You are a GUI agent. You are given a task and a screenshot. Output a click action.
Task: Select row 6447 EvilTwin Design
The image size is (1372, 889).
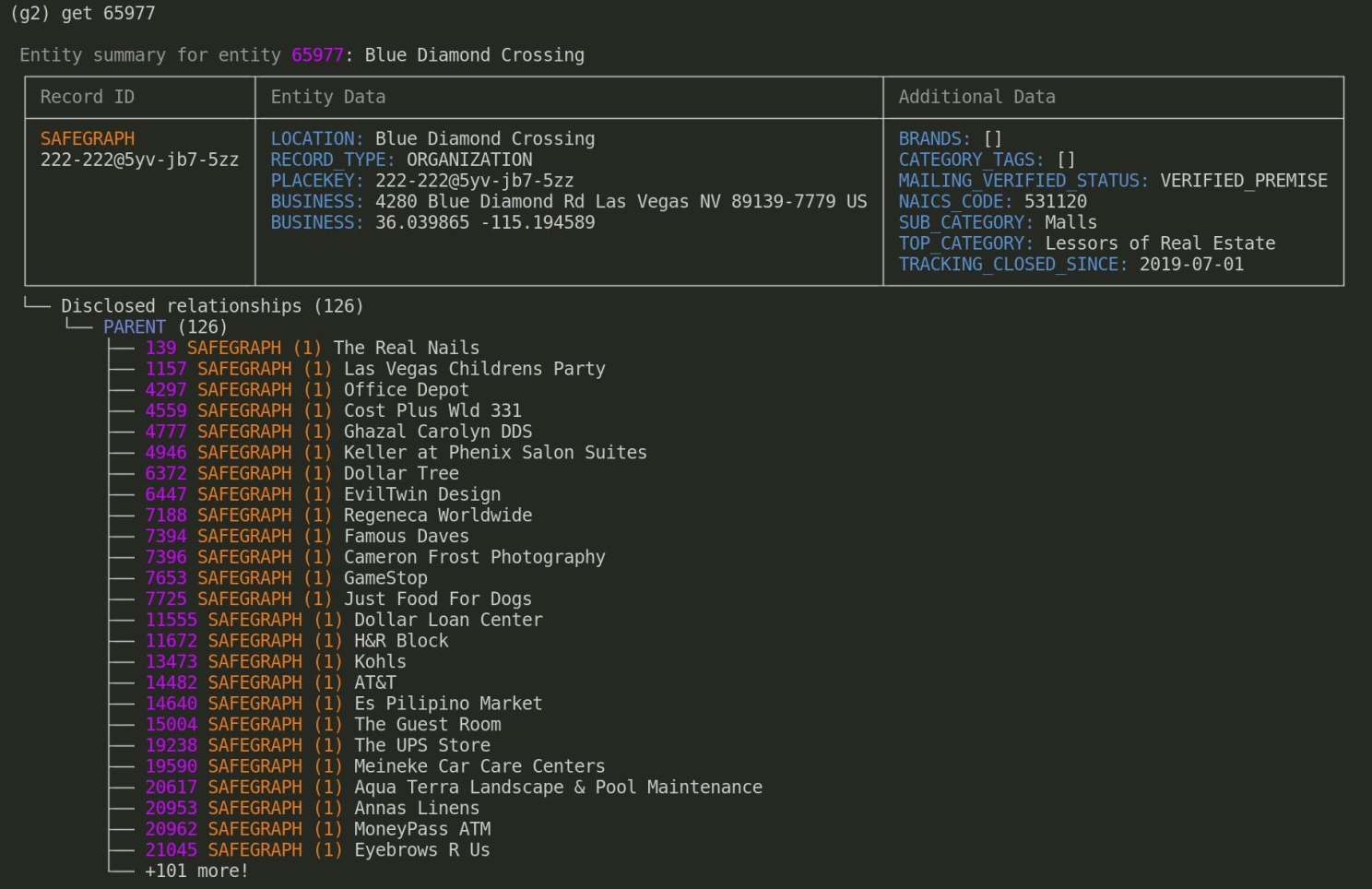pyautogui.click(x=323, y=494)
